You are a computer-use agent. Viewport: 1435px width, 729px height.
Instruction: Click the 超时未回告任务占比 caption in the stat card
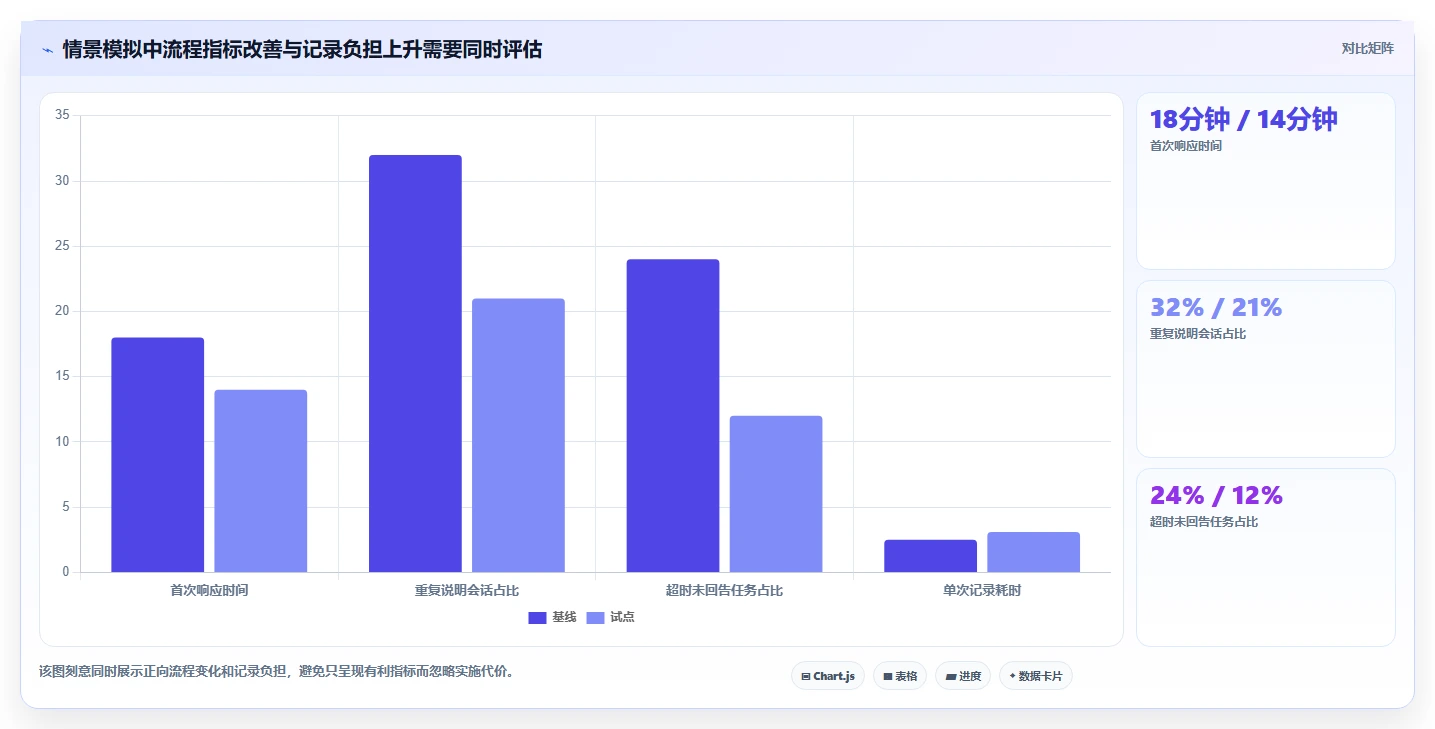(x=1204, y=521)
